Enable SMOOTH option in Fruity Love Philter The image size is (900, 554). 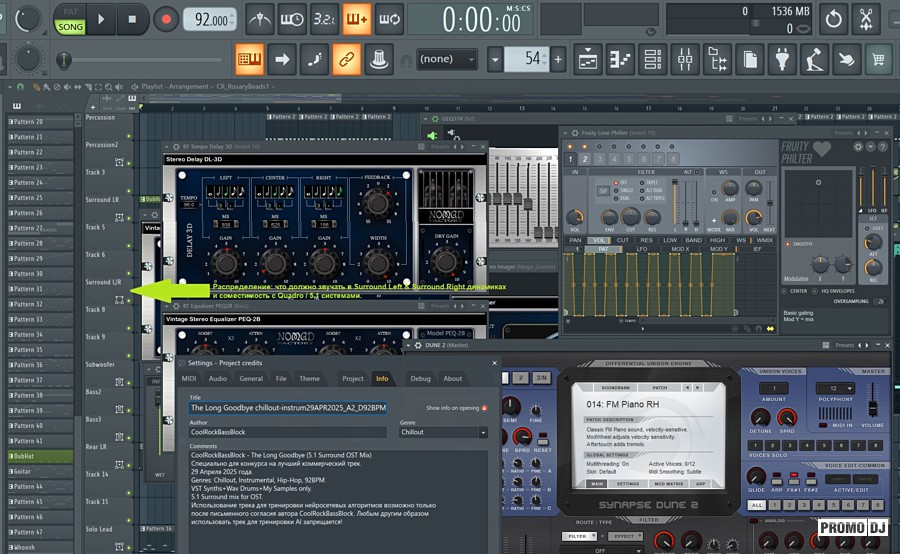787,243
